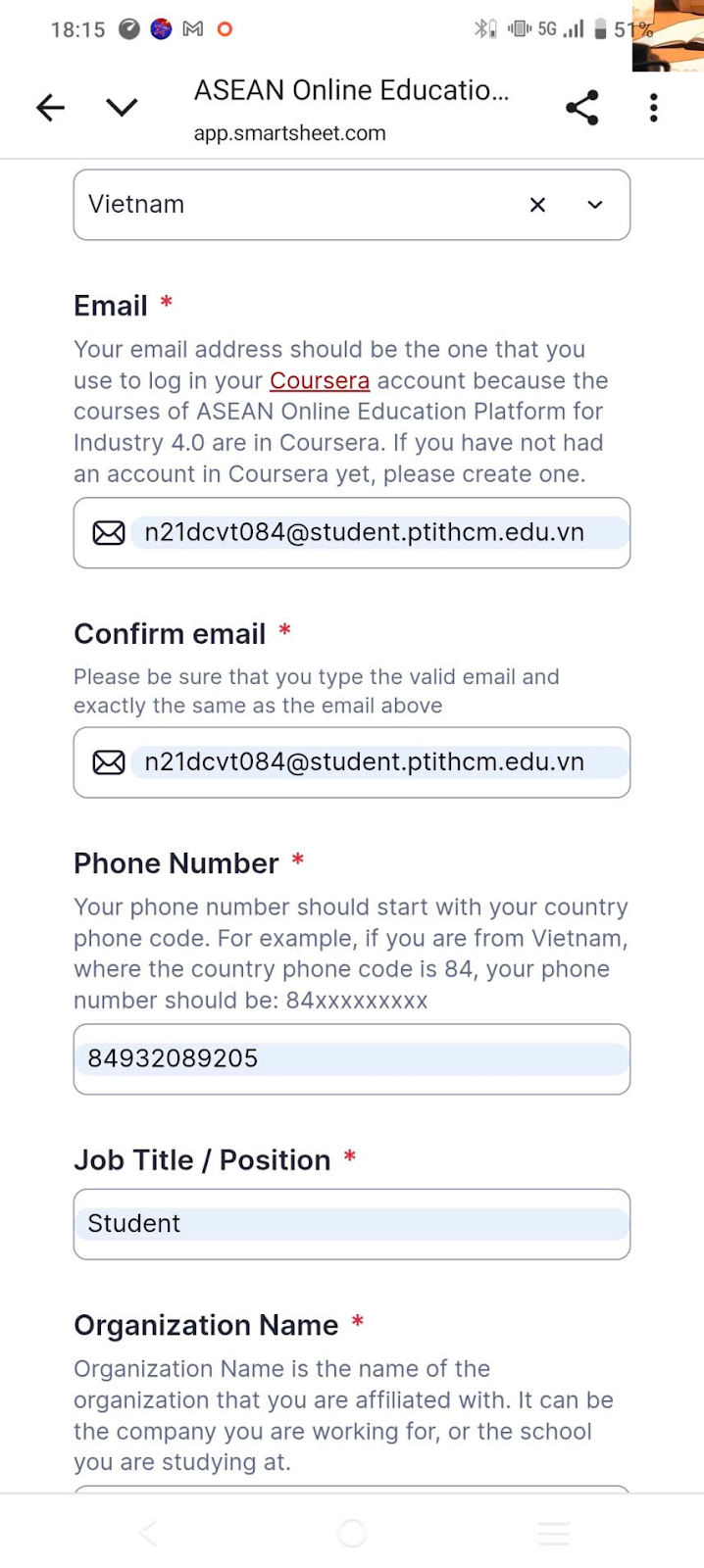Image resolution: width=704 pixels, height=1568 pixels.
Task: Tap the Gmail notification icon
Action: coord(192,29)
